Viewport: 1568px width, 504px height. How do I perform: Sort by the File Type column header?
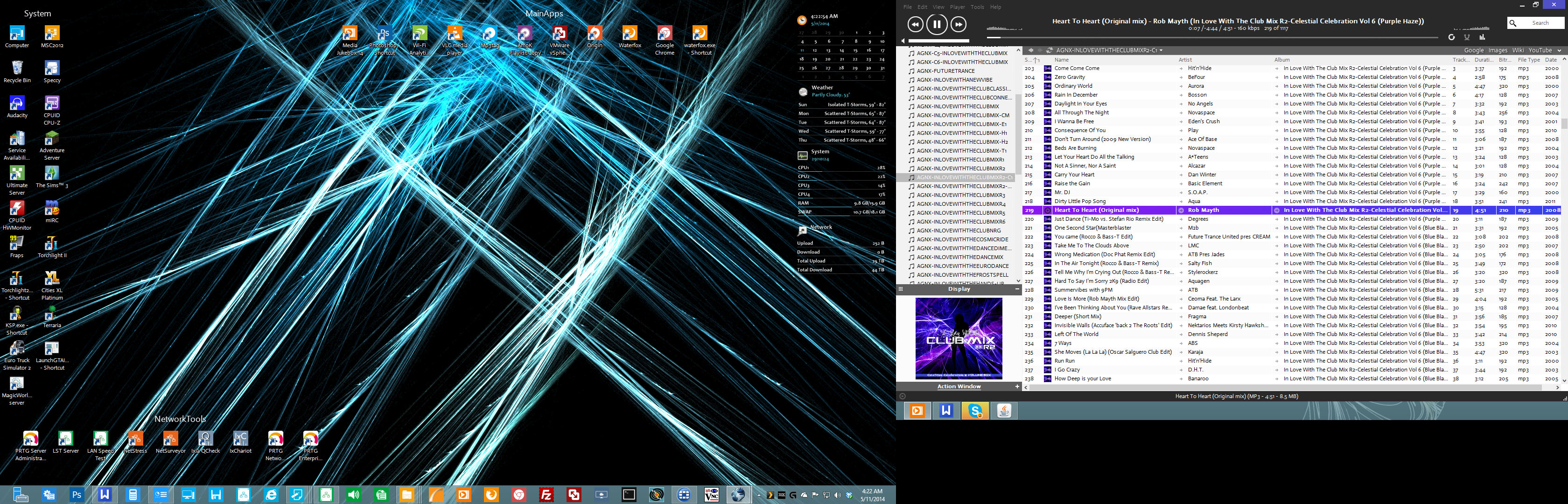coord(1528,60)
